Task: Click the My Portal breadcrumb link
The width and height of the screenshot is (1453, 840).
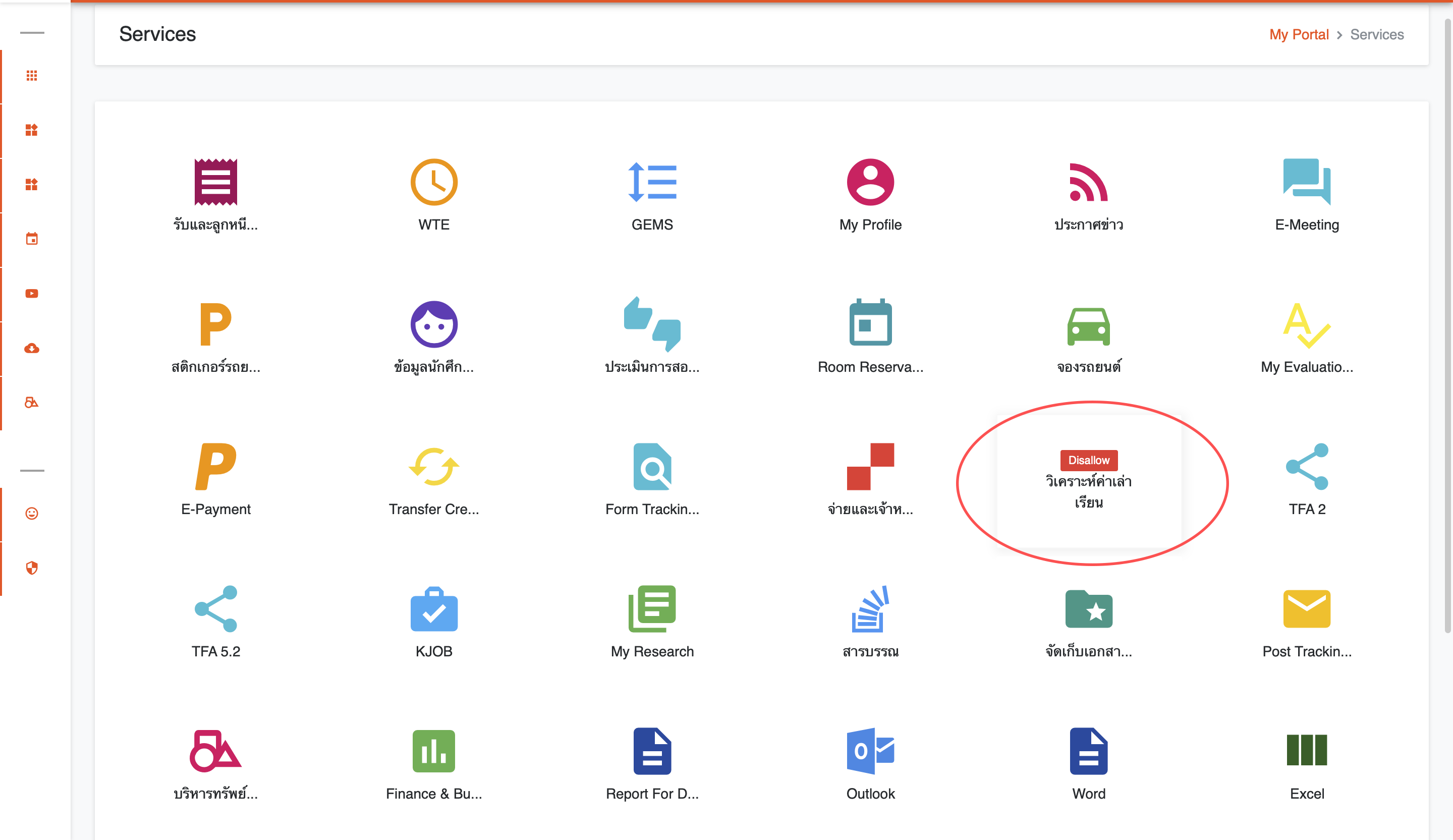Action: click(x=1299, y=35)
